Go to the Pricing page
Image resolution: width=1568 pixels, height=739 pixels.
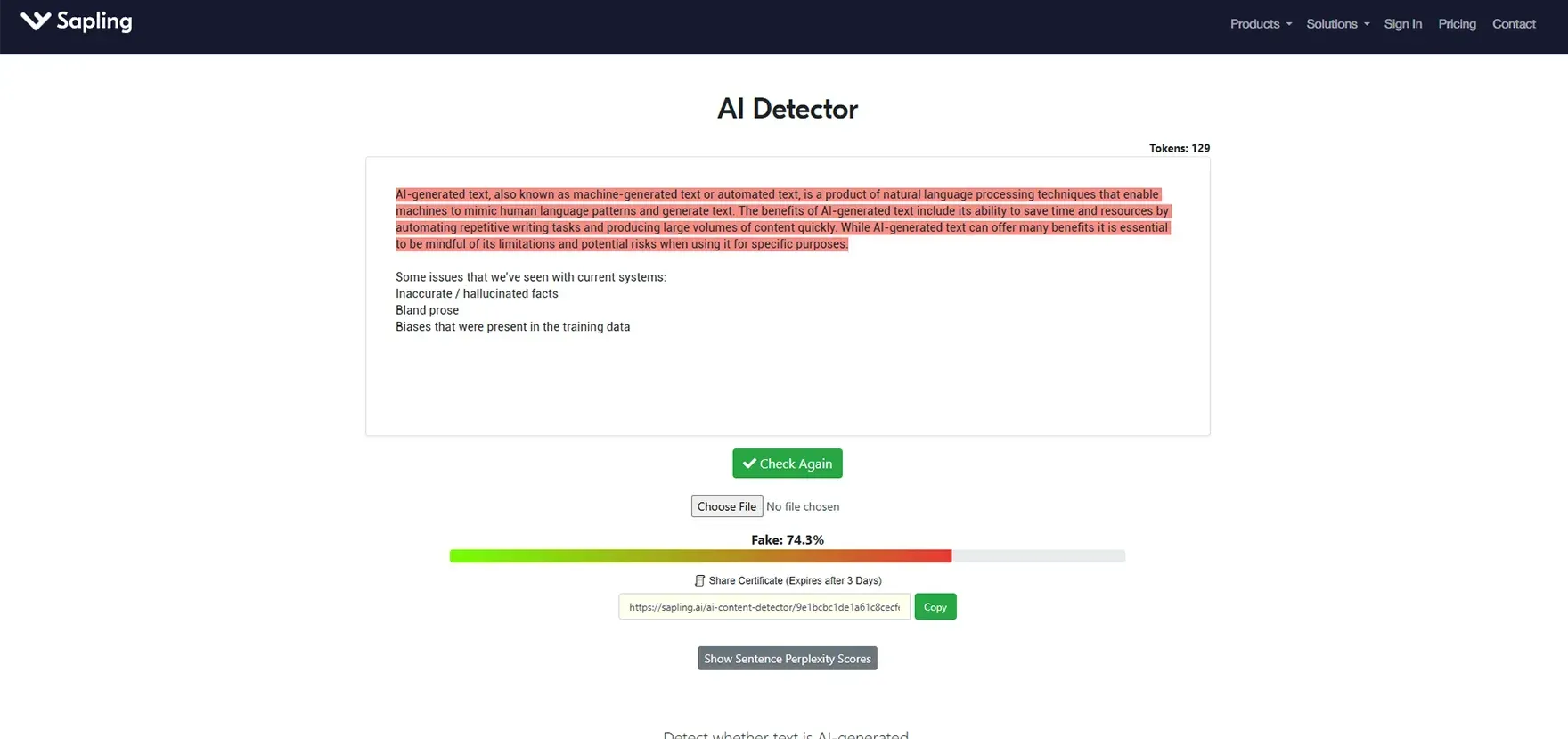(1457, 24)
